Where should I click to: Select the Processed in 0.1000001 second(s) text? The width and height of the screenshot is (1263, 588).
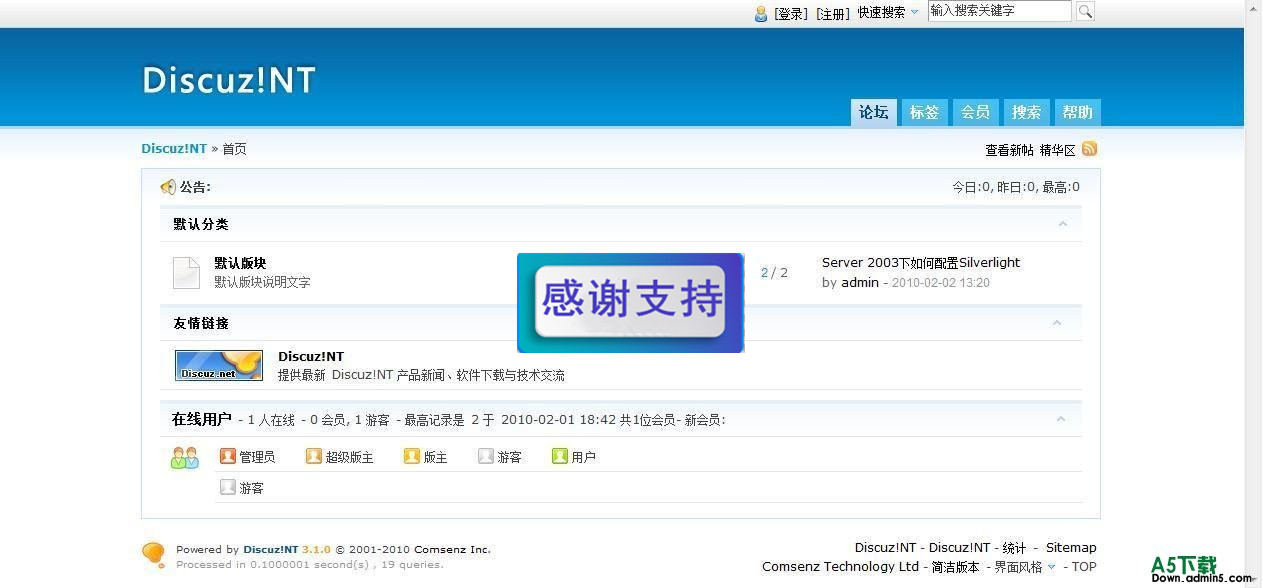click(x=272, y=565)
